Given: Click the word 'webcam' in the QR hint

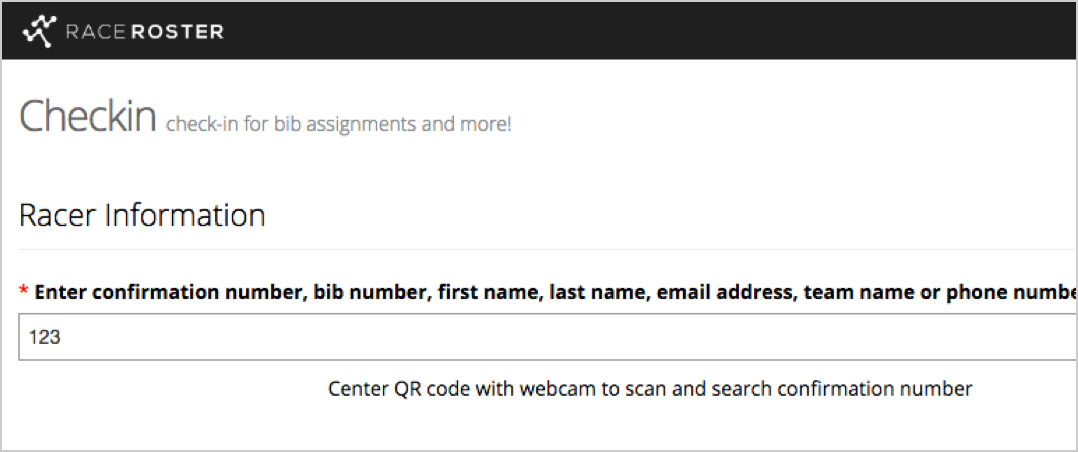Looking at the screenshot, I should (554, 389).
